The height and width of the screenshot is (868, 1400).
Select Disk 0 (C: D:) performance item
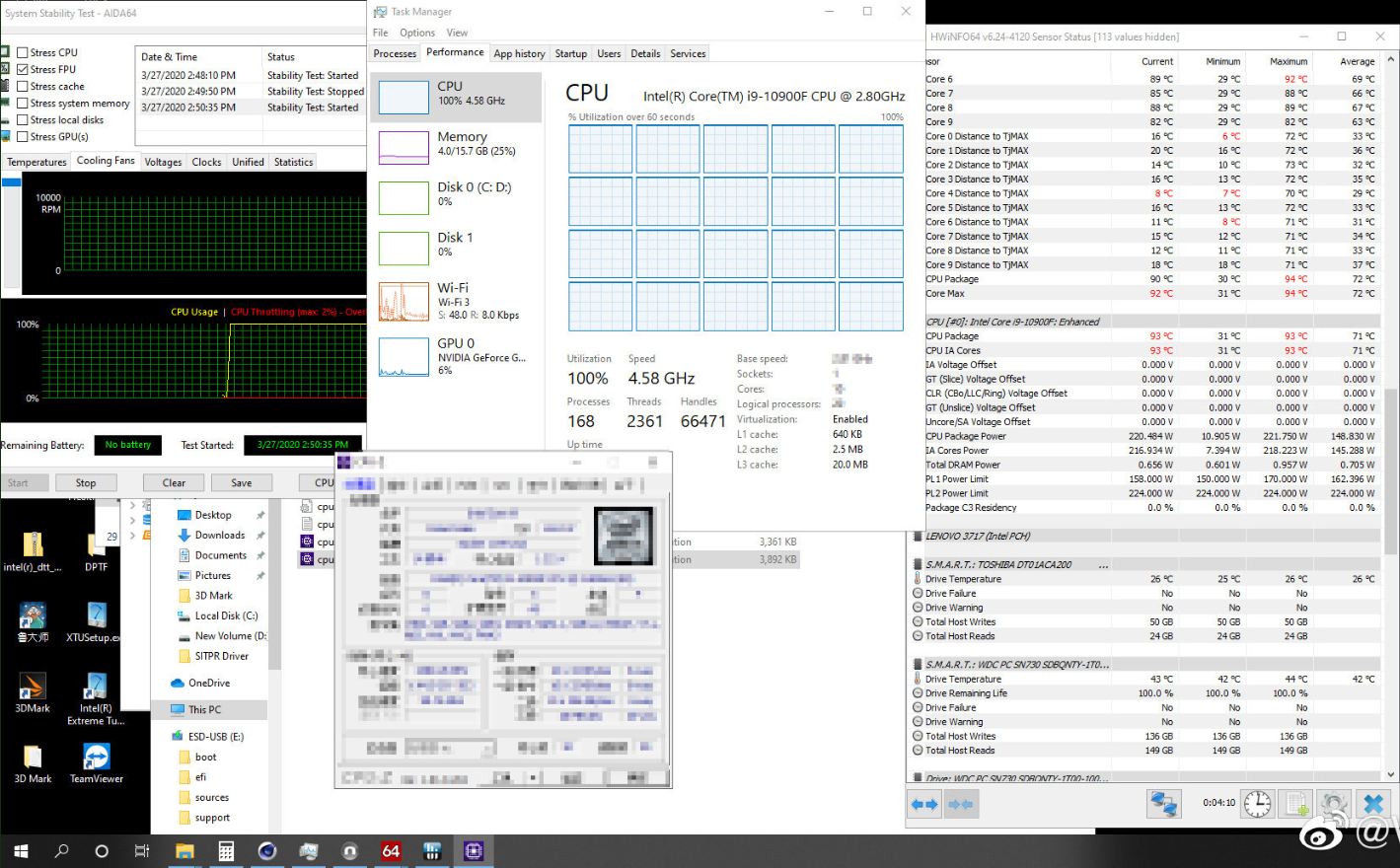(456, 196)
